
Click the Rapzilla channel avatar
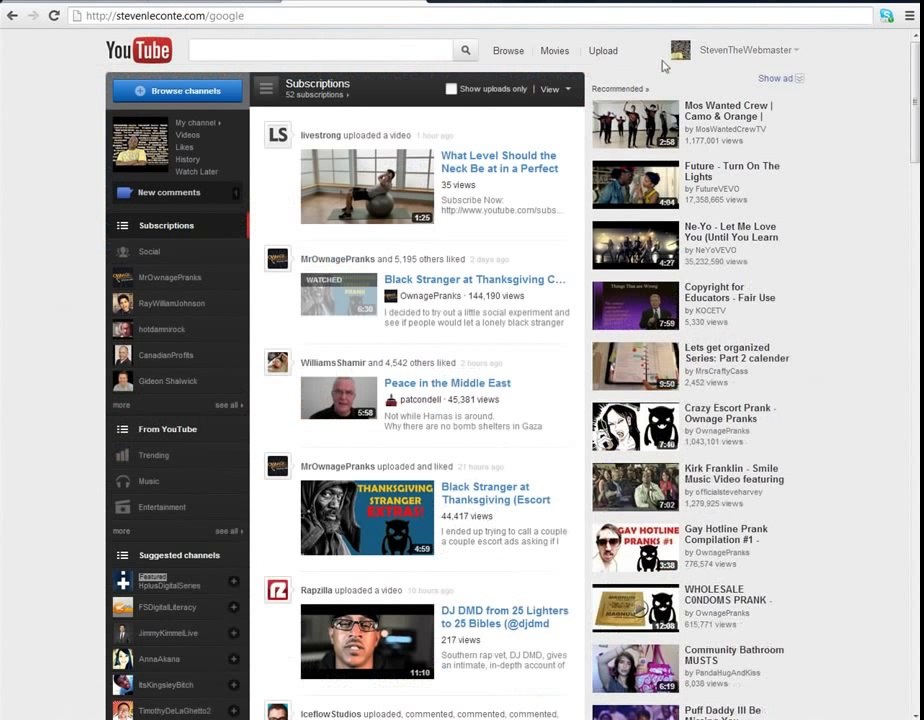tap(278, 590)
